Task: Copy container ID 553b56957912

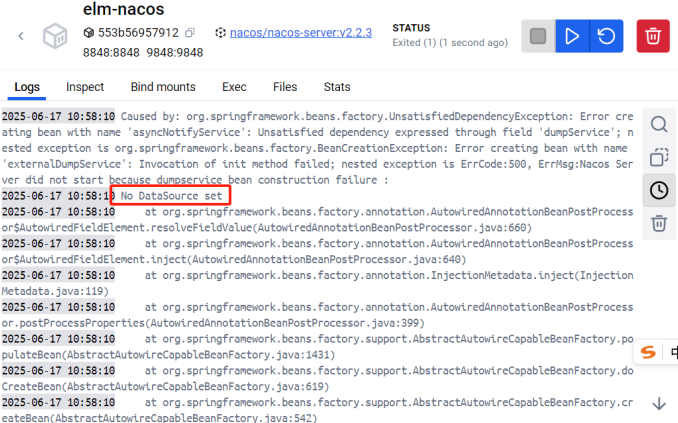Action: 190,32
